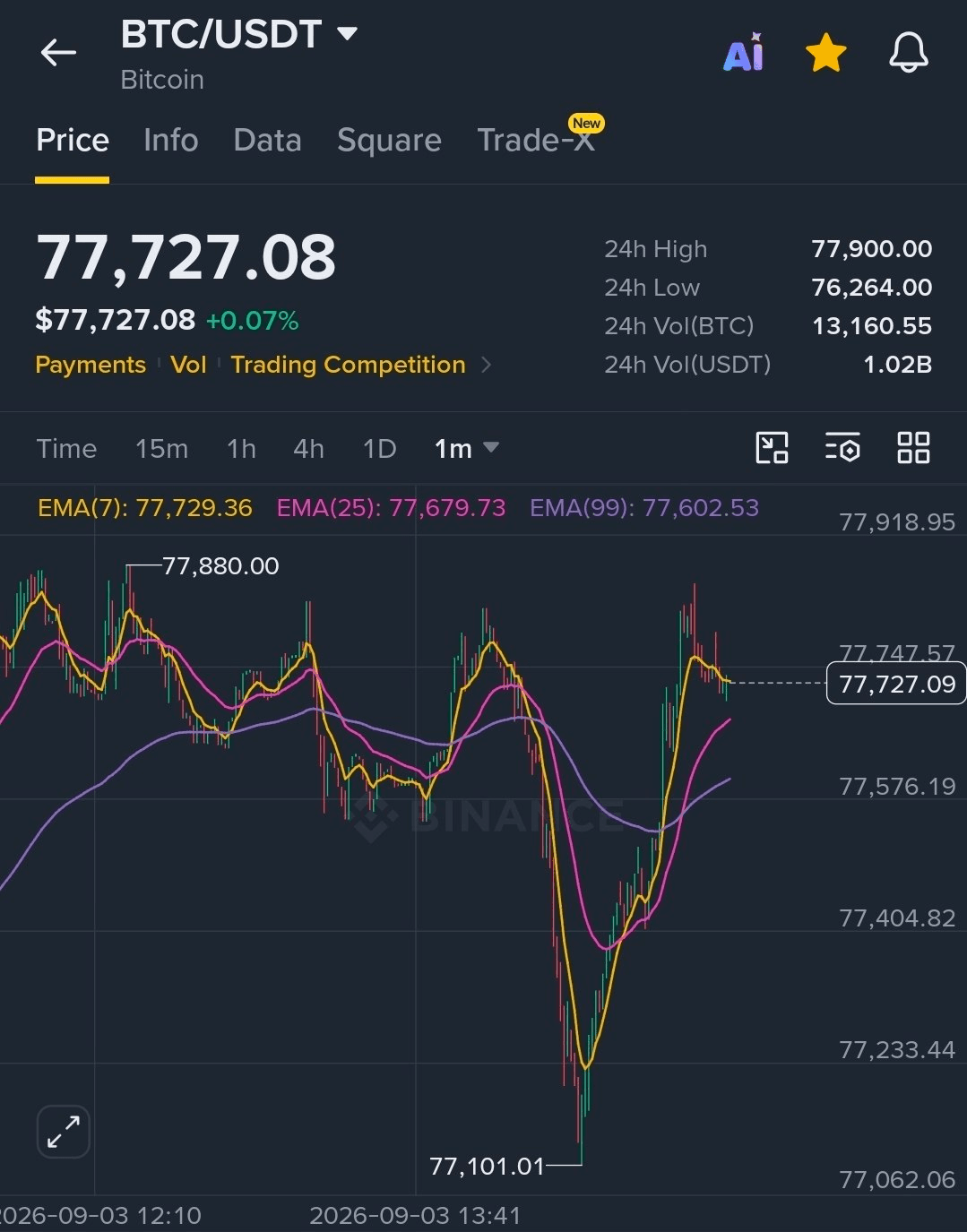Switch to the Square tab

point(389,141)
